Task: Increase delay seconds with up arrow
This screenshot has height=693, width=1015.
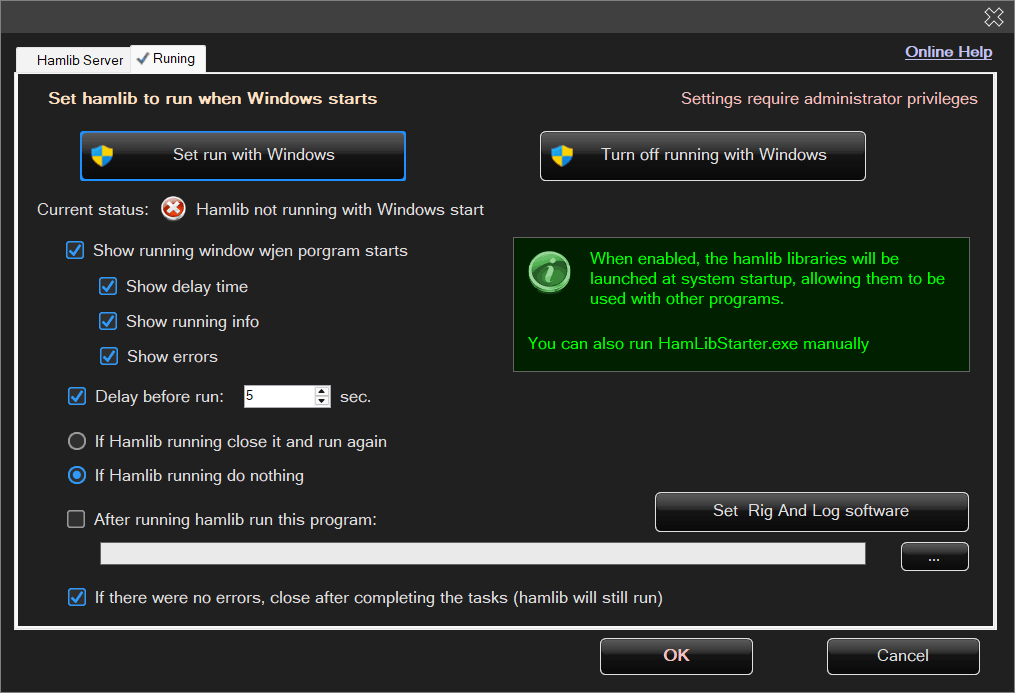Action: pyautogui.click(x=322, y=391)
